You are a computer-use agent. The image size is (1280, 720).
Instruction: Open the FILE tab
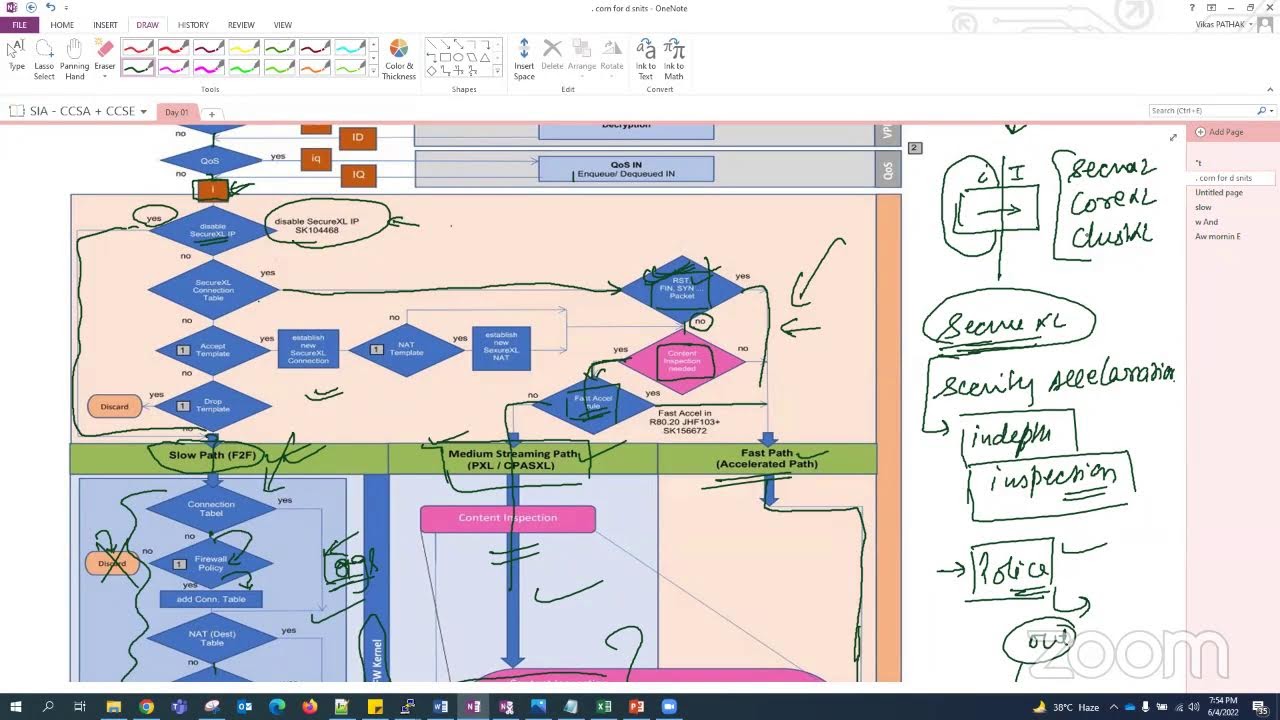19,25
